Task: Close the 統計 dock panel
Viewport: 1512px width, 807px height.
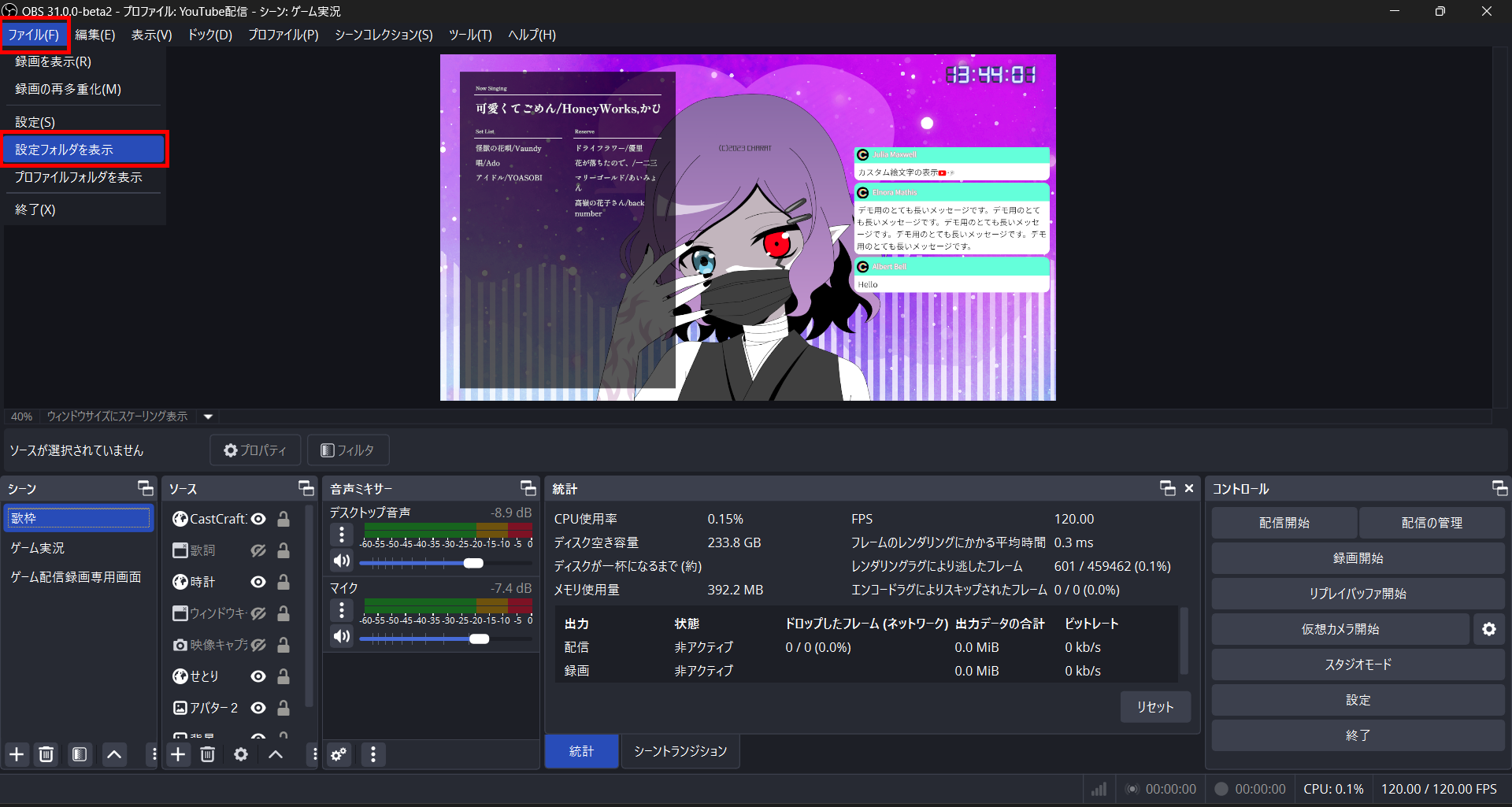Action: click(1189, 488)
